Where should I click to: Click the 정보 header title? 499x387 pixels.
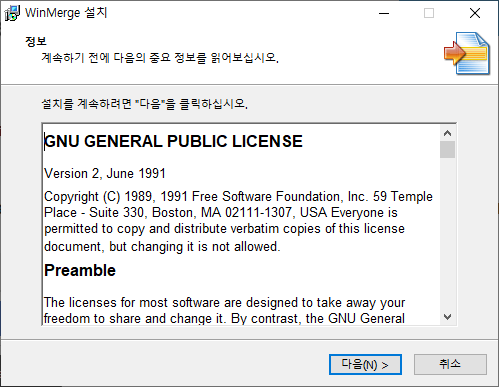tap(36, 41)
